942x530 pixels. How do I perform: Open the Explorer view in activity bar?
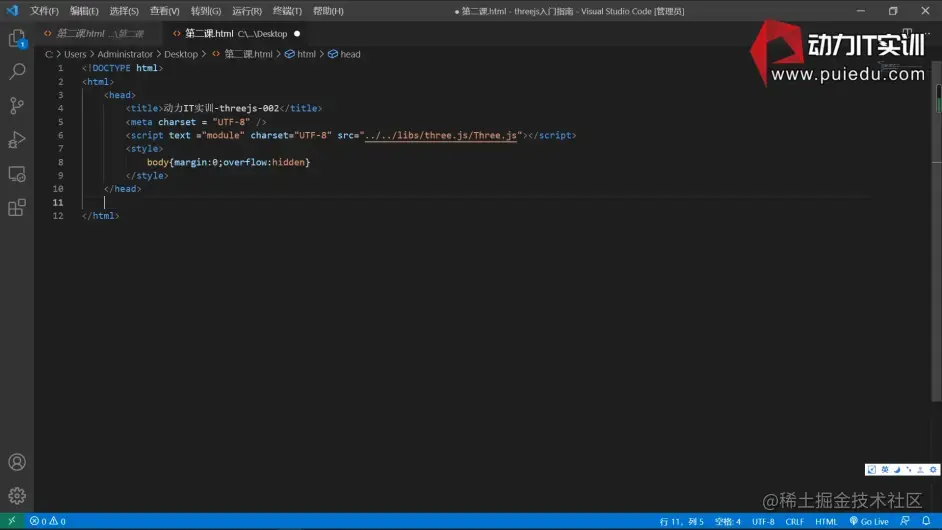pos(17,39)
